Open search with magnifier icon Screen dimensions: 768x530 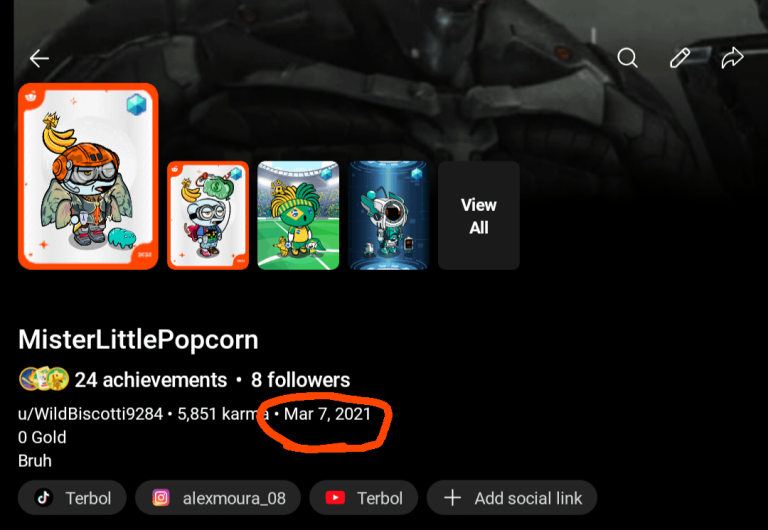627,58
